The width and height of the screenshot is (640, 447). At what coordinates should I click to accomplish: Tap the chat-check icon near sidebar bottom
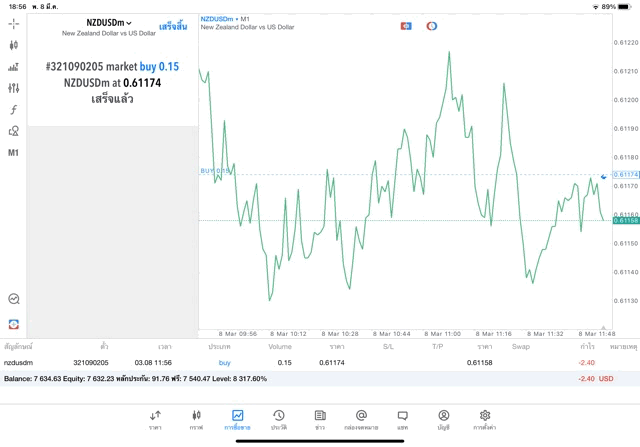coord(14,298)
